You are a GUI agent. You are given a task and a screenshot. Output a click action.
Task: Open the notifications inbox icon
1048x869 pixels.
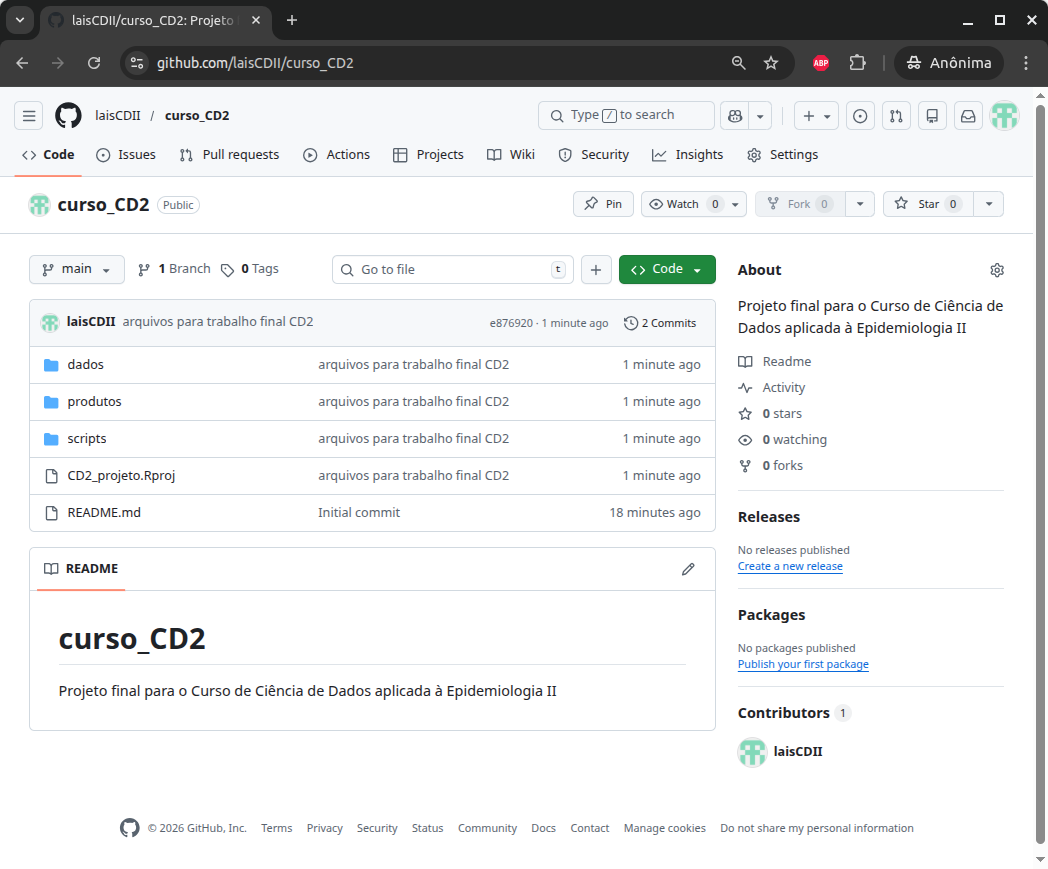tap(968, 116)
